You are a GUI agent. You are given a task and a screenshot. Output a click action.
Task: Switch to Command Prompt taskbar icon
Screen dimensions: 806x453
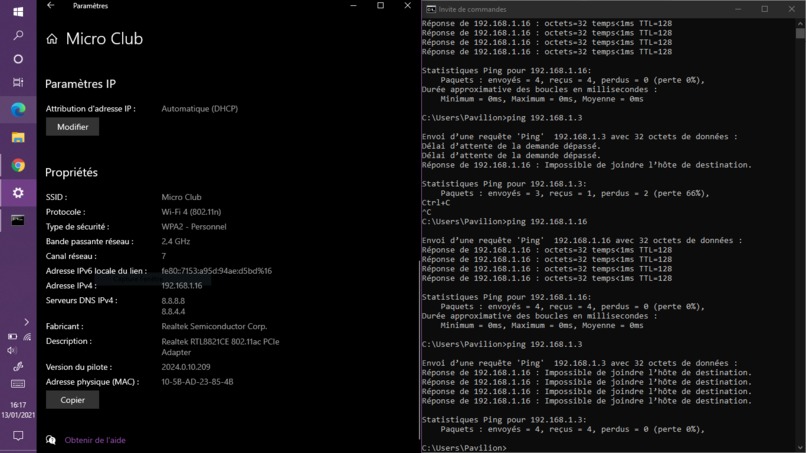tap(18, 220)
